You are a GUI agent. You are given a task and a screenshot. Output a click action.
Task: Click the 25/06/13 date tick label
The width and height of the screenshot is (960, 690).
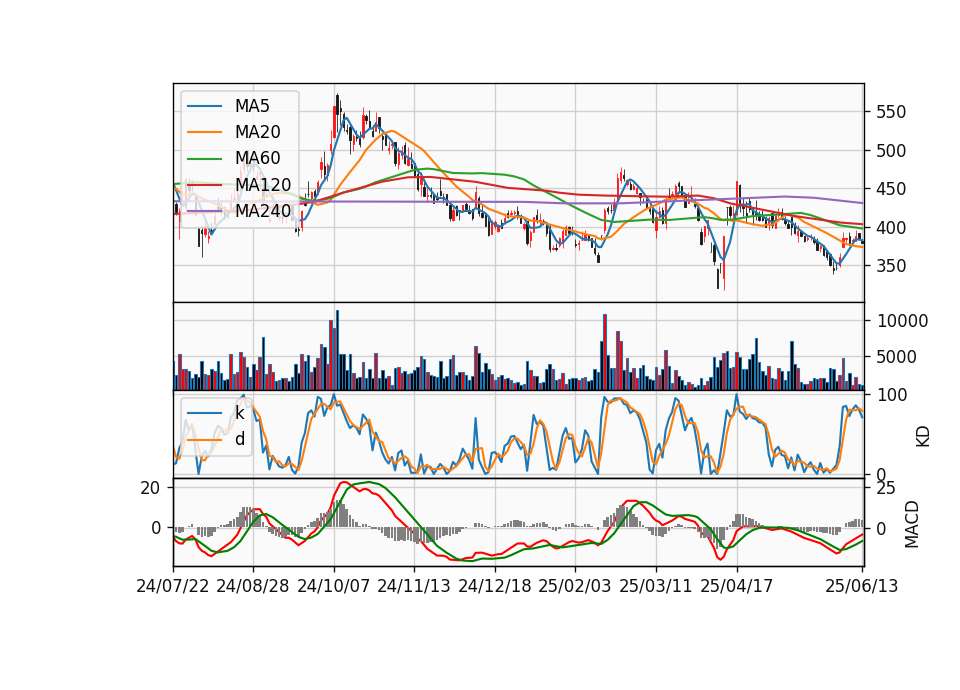[861, 586]
